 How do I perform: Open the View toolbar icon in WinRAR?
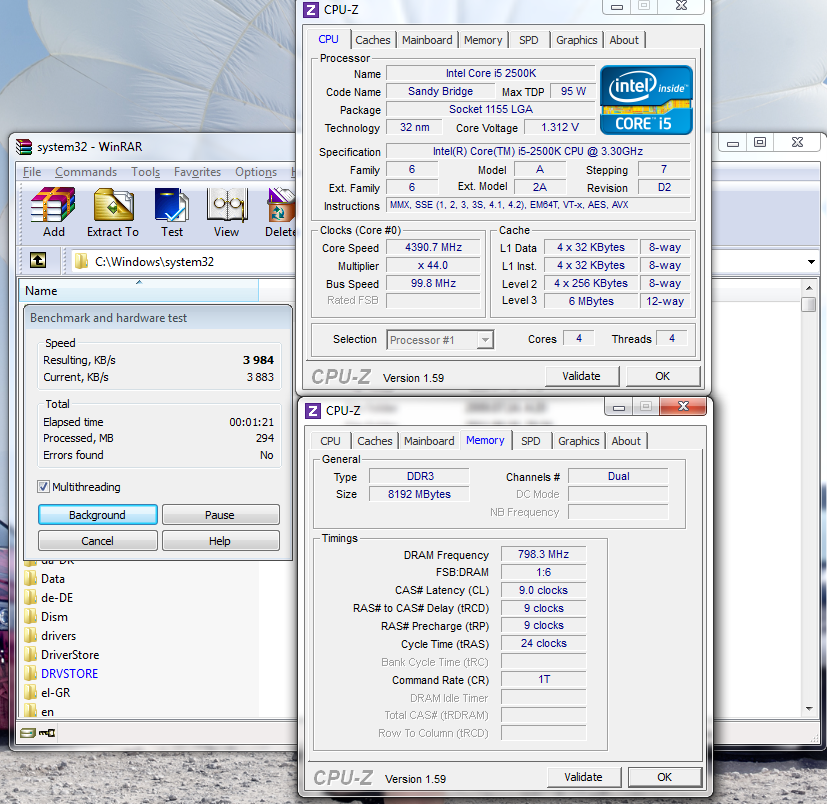(x=226, y=212)
